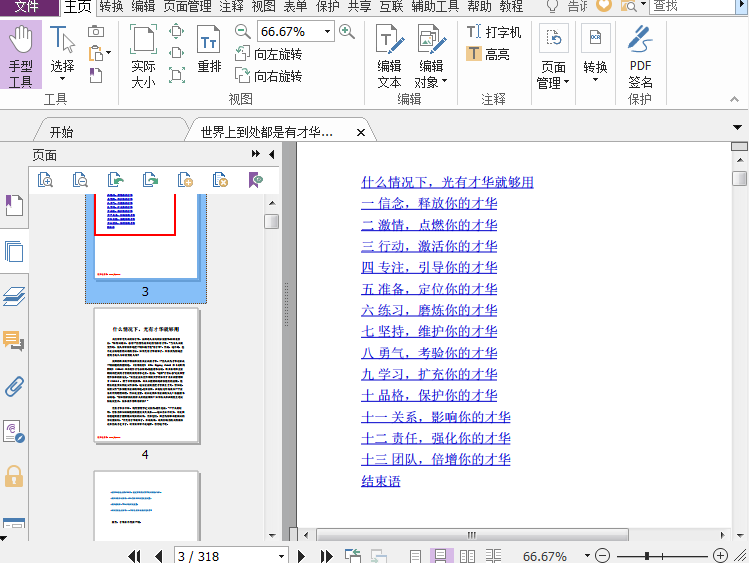Image resolution: width=749 pixels, height=563 pixels.
Task: Open the 66.67% zoom dropdown in ribbon
Action: tap(327, 32)
